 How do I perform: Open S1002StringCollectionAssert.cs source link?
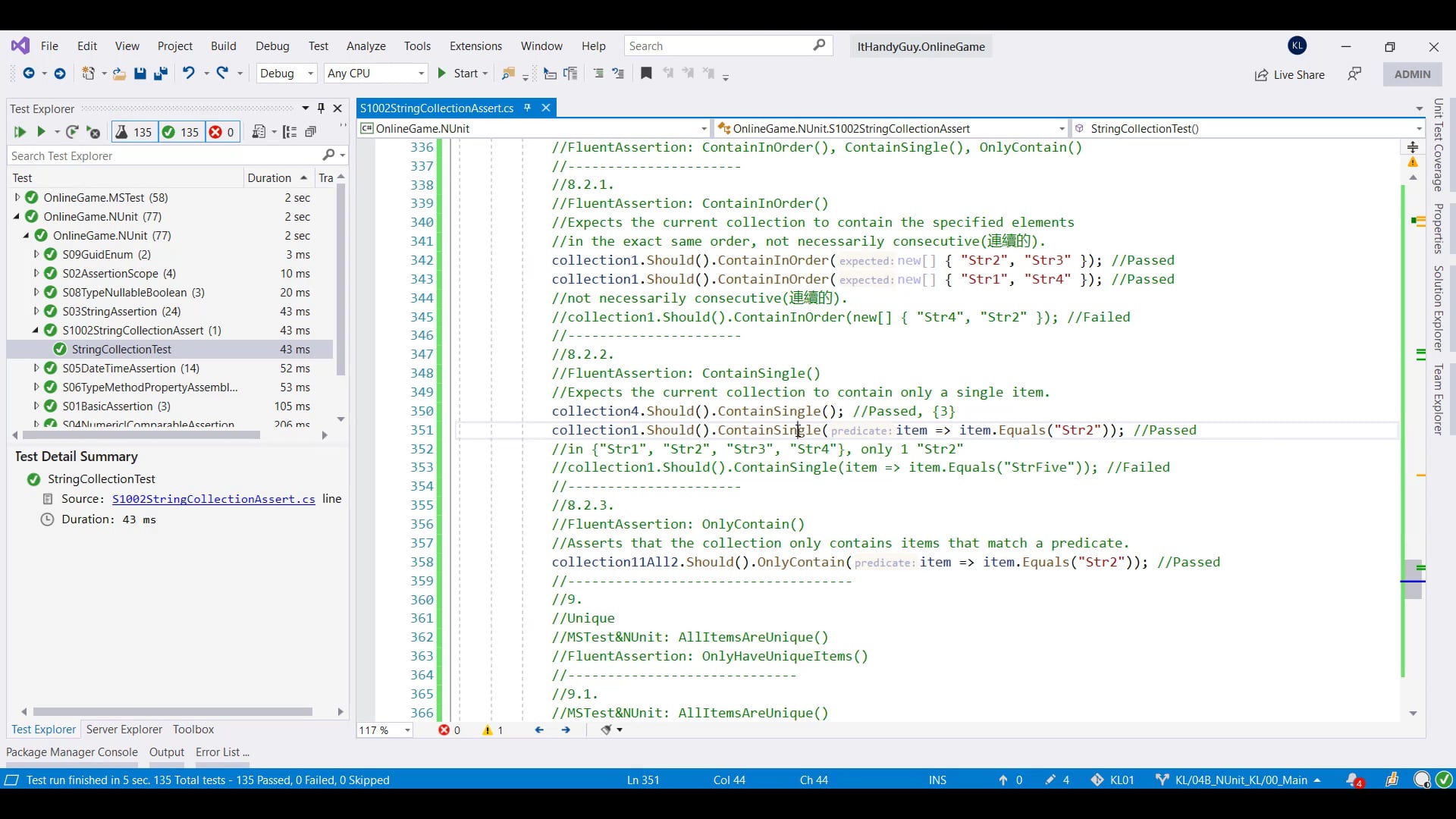coord(213,499)
